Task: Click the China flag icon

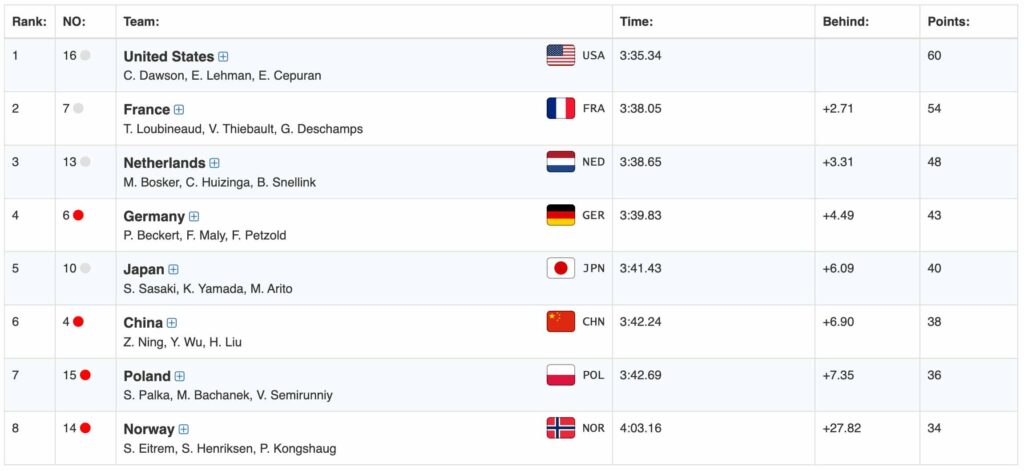Action: [x=560, y=322]
